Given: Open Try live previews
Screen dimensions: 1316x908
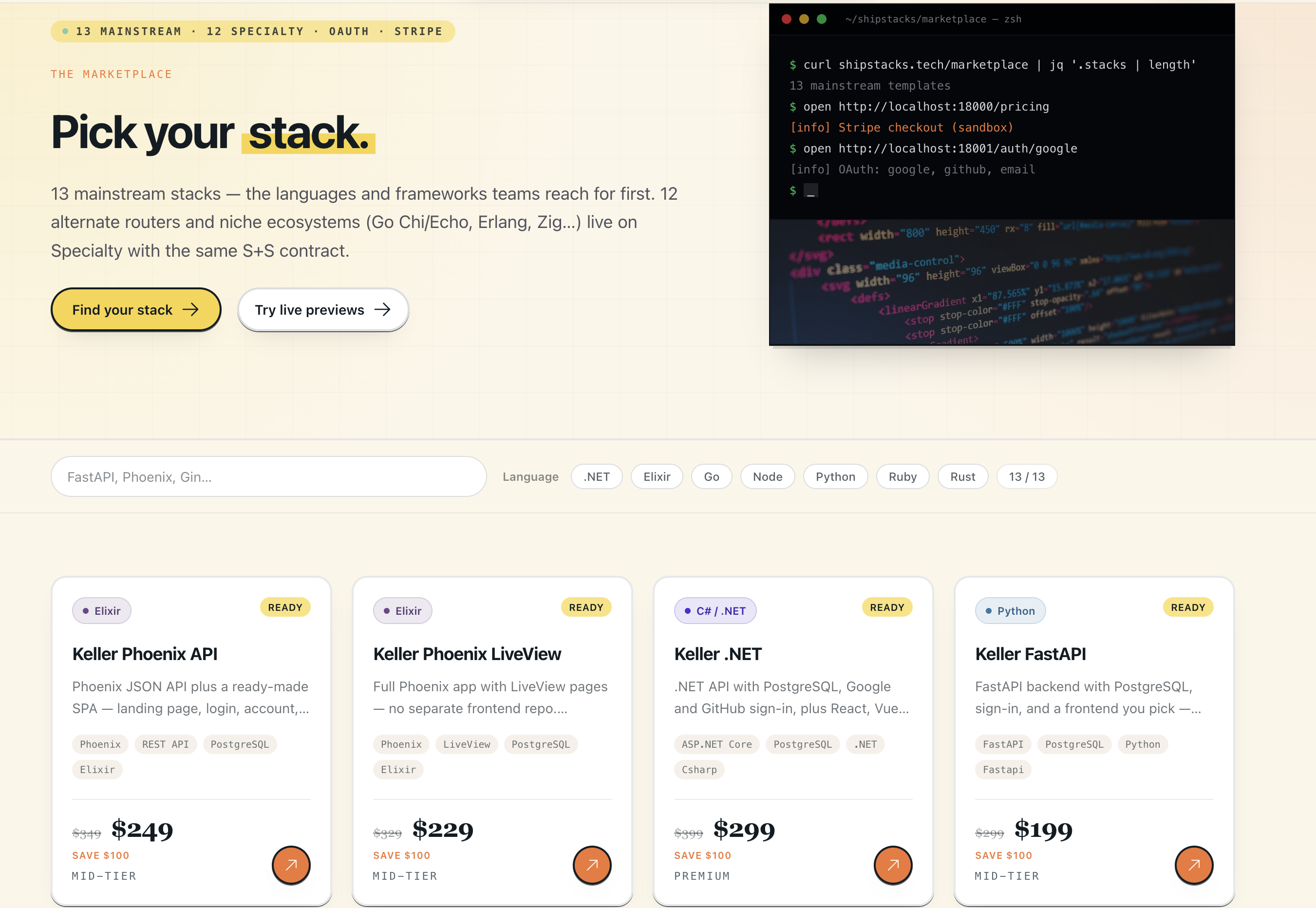Looking at the screenshot, I should click(323, 309).
